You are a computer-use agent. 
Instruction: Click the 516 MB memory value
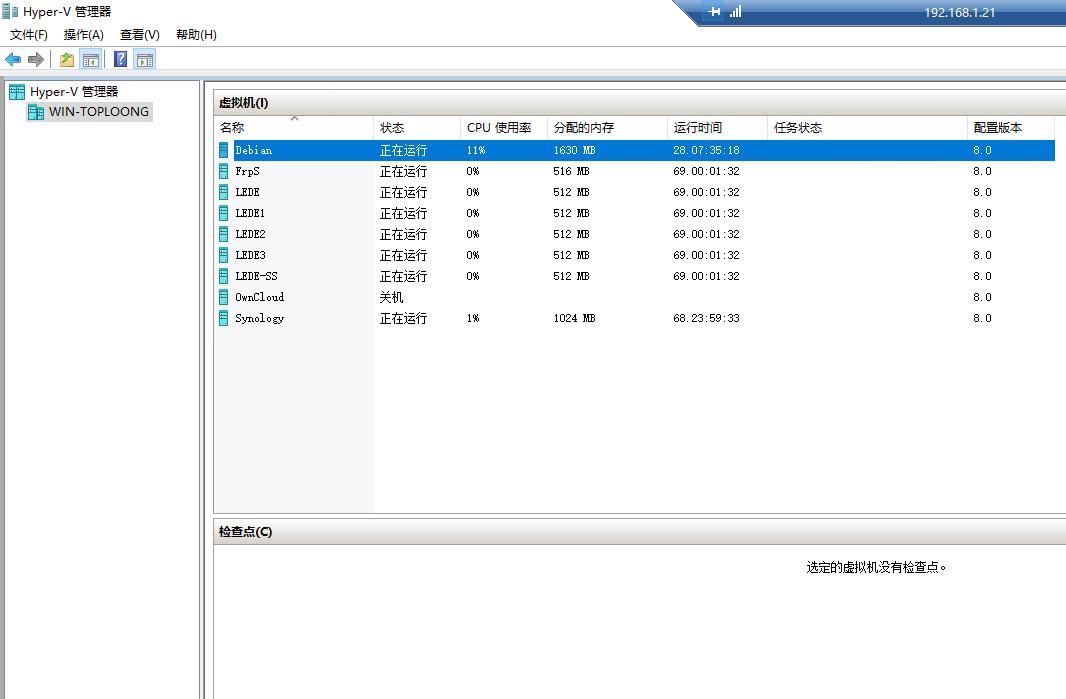(x=571, y=171)
